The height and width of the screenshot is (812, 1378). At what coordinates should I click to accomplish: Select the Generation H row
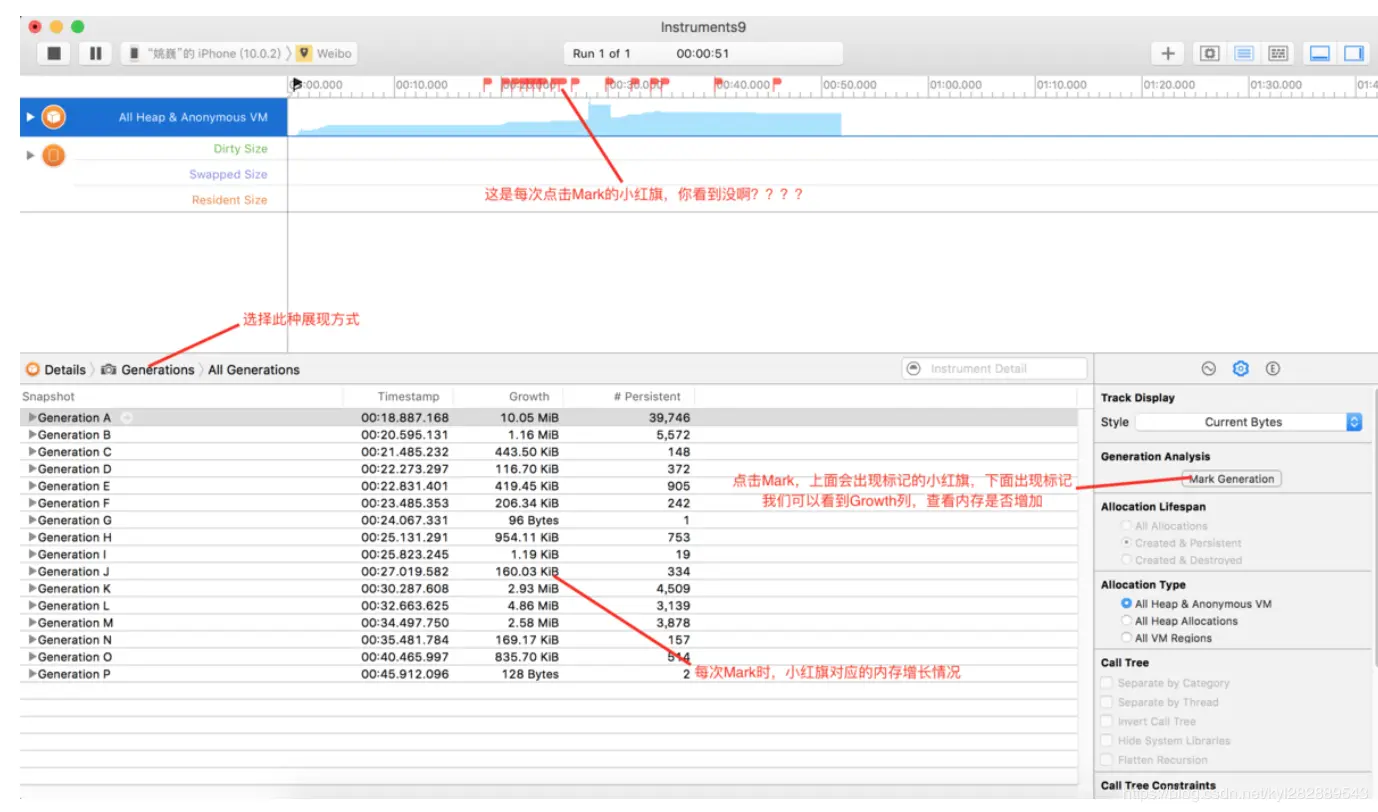(x=549, y=537)
